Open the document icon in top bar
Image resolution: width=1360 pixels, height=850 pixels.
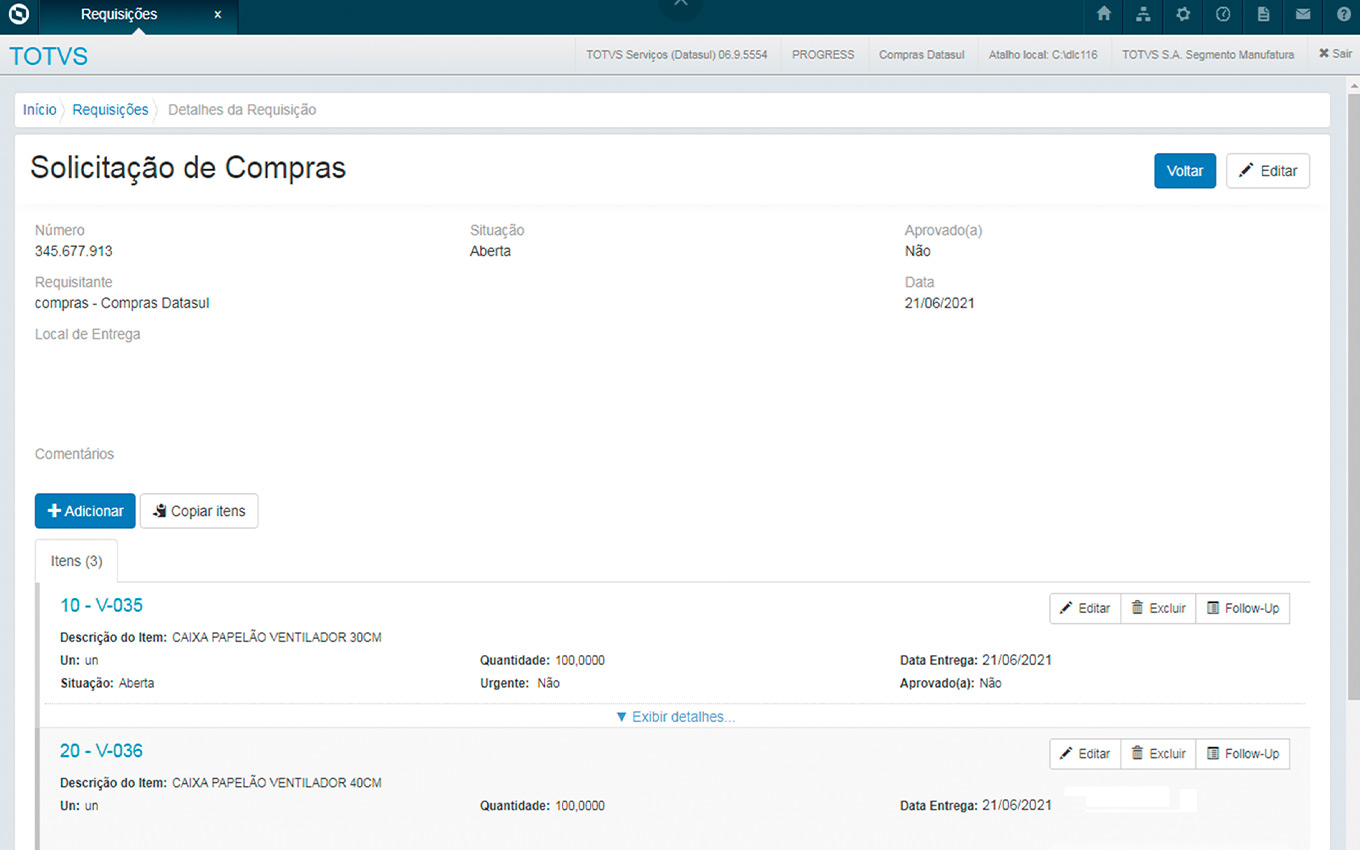[x=1263, y=15]
